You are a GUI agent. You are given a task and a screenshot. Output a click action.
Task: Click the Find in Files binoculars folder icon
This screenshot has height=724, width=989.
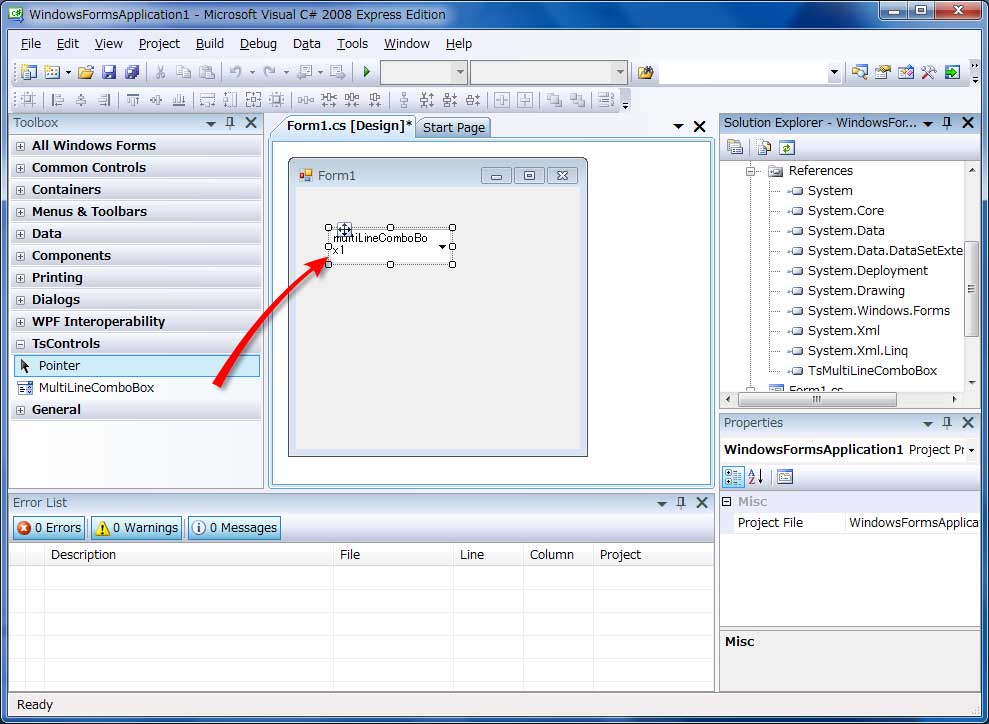(x=645, y=73)
